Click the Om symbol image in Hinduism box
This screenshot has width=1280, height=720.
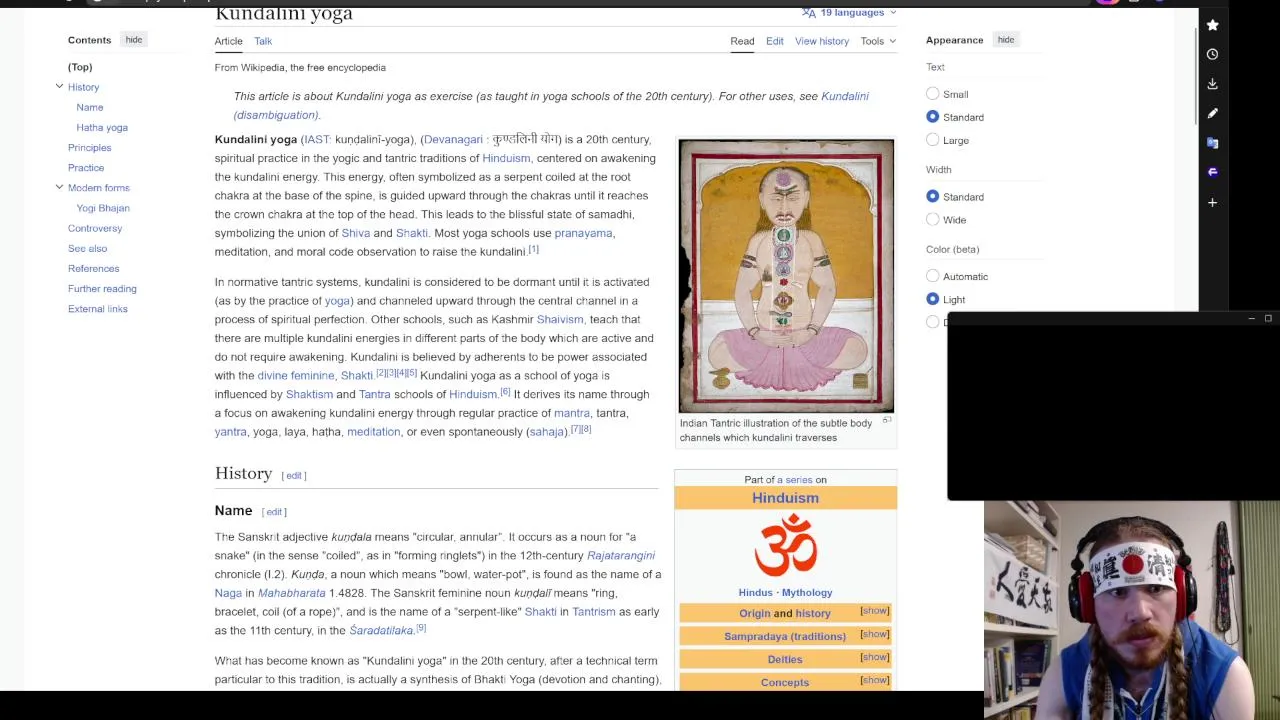click(785, 546)
